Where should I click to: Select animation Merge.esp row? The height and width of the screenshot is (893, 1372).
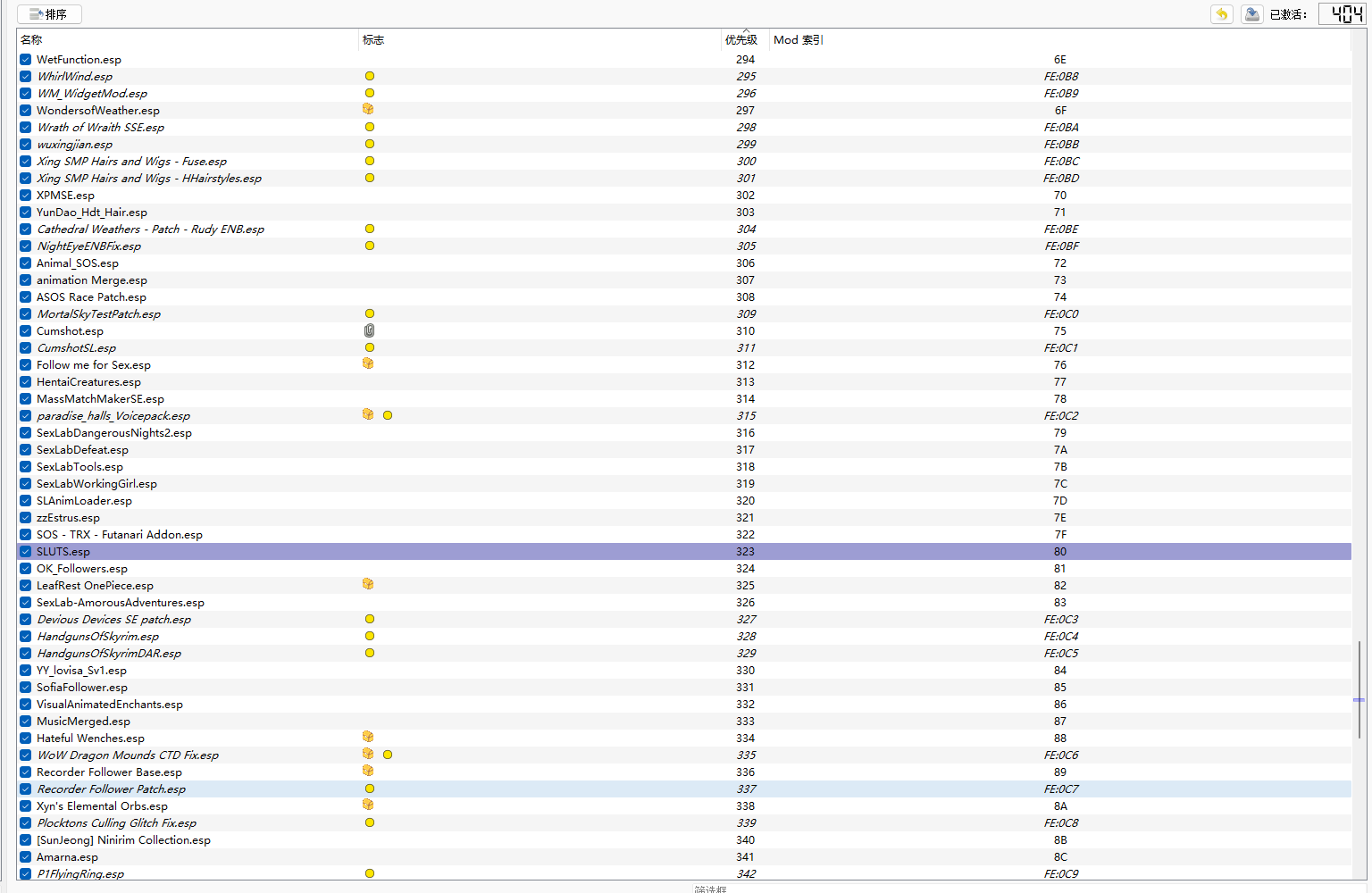[x=684, y=280]
